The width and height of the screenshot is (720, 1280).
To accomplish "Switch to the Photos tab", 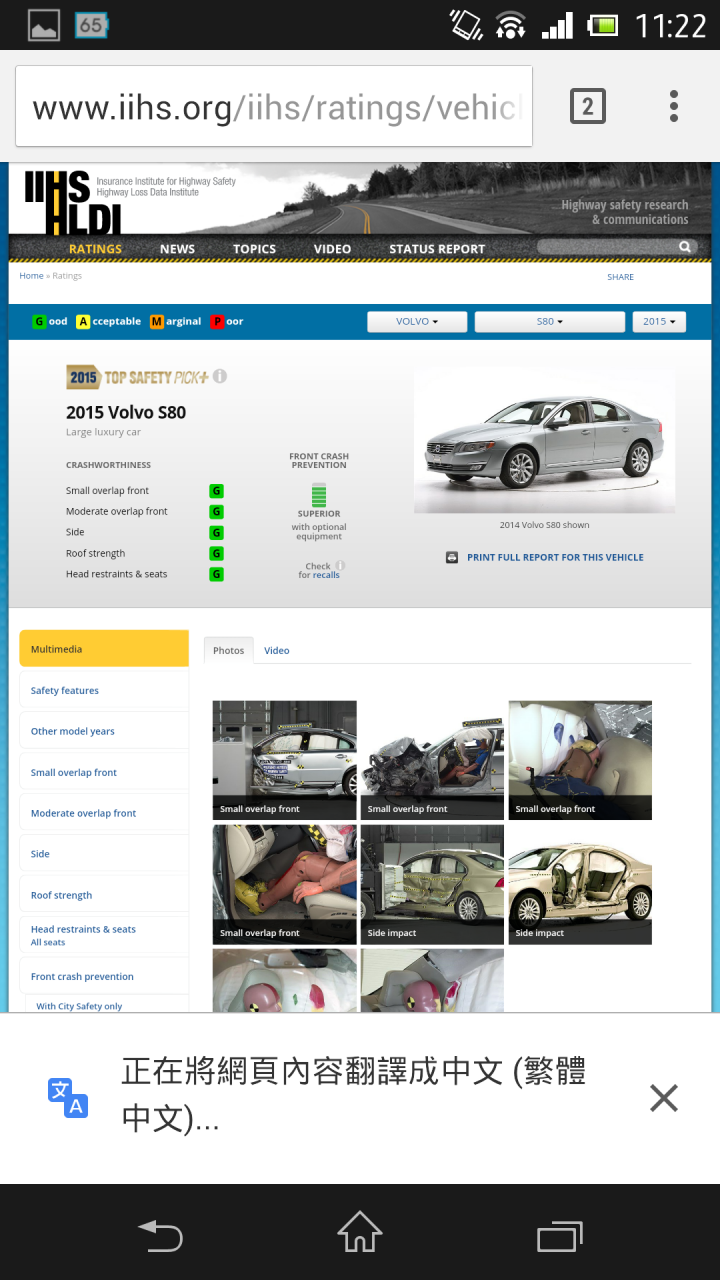I will [x=229, y=650].
